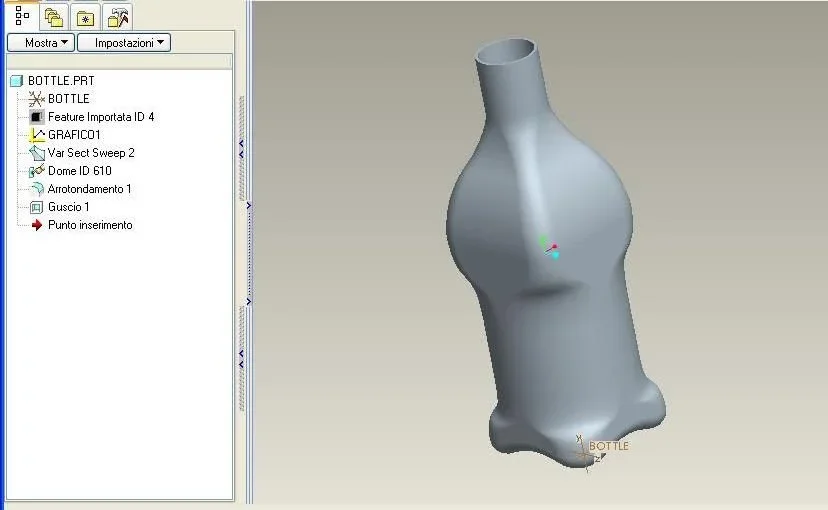The width and height of the screenshot is (828, 510).
Task: Click the Arrotondamento 1 round icon
Action: [x=36, y=188]
